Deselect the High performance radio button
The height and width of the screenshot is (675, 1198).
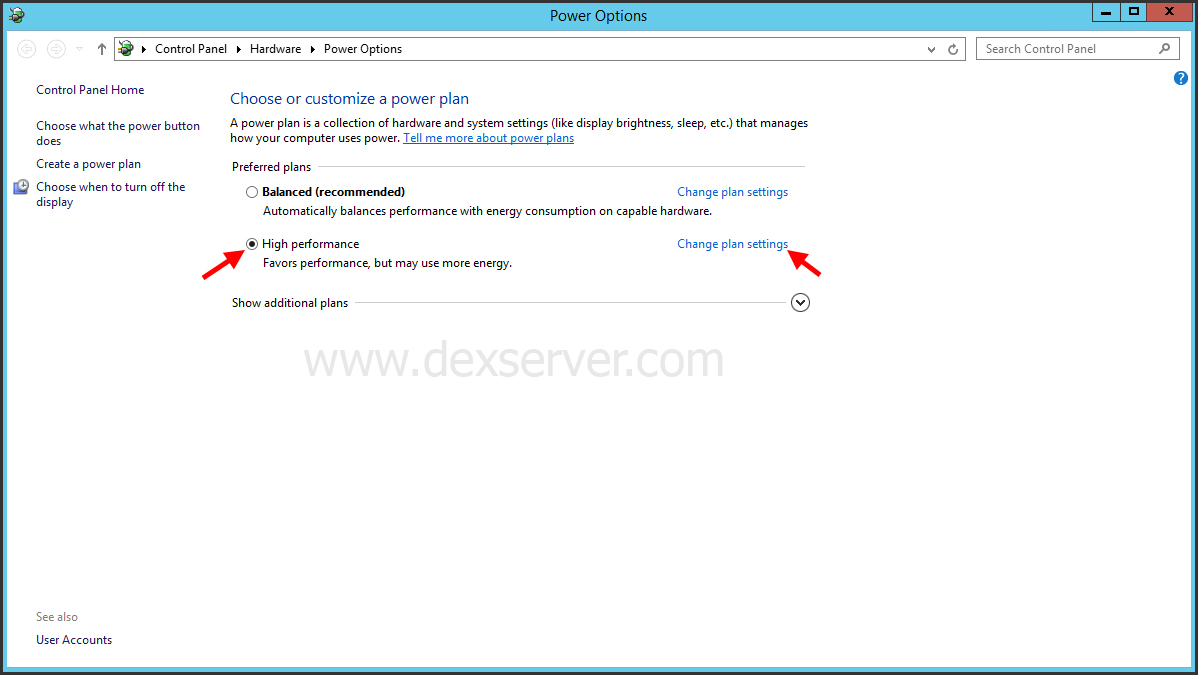pos(251,244)
